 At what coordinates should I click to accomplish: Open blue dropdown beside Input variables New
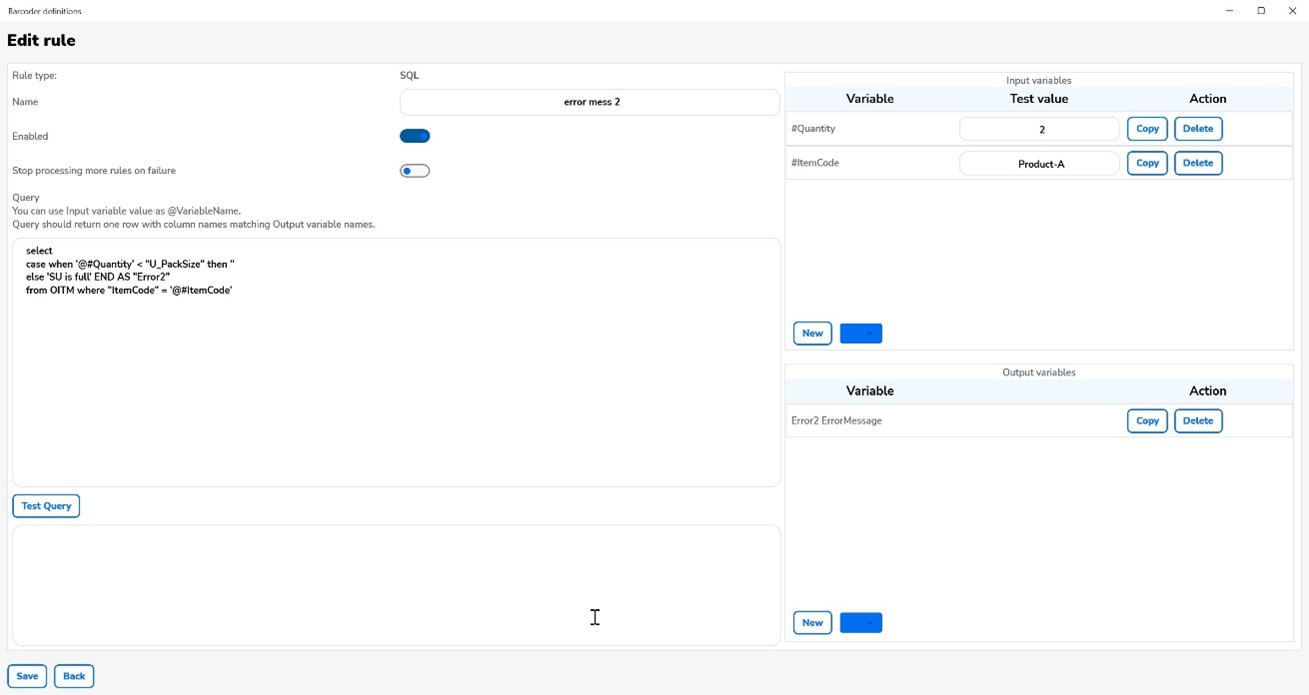(861, 333)
